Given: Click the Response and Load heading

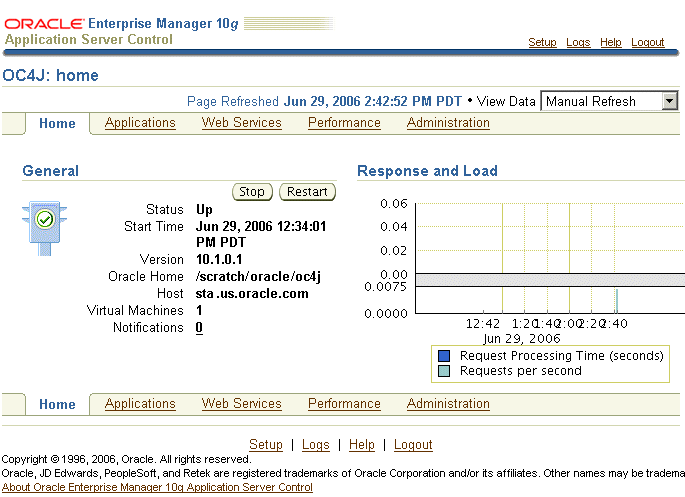Looking at the screenshot, I should coord(427,171).
